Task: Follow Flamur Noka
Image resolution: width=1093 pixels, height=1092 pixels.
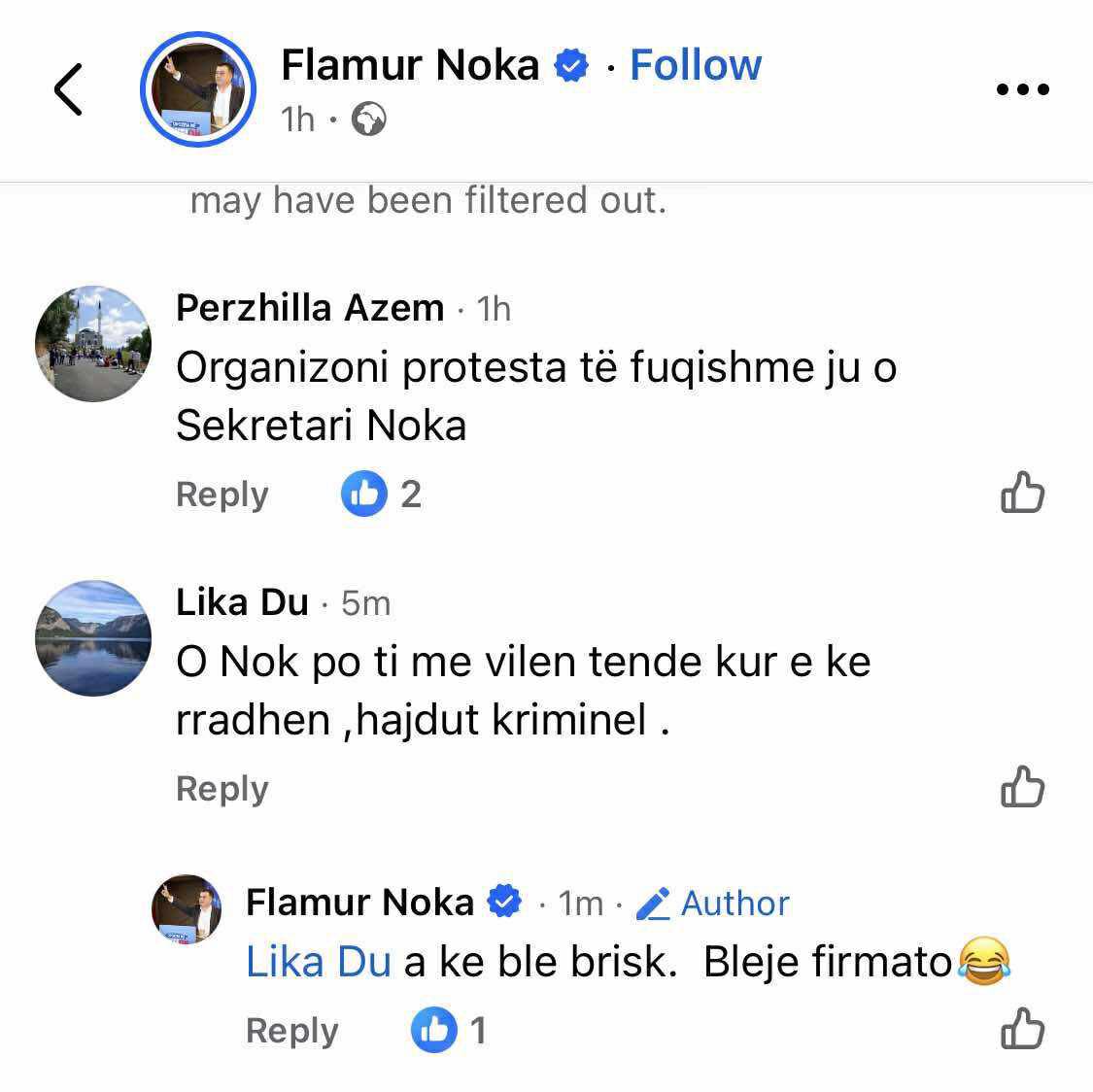Action: pos(696,65)
